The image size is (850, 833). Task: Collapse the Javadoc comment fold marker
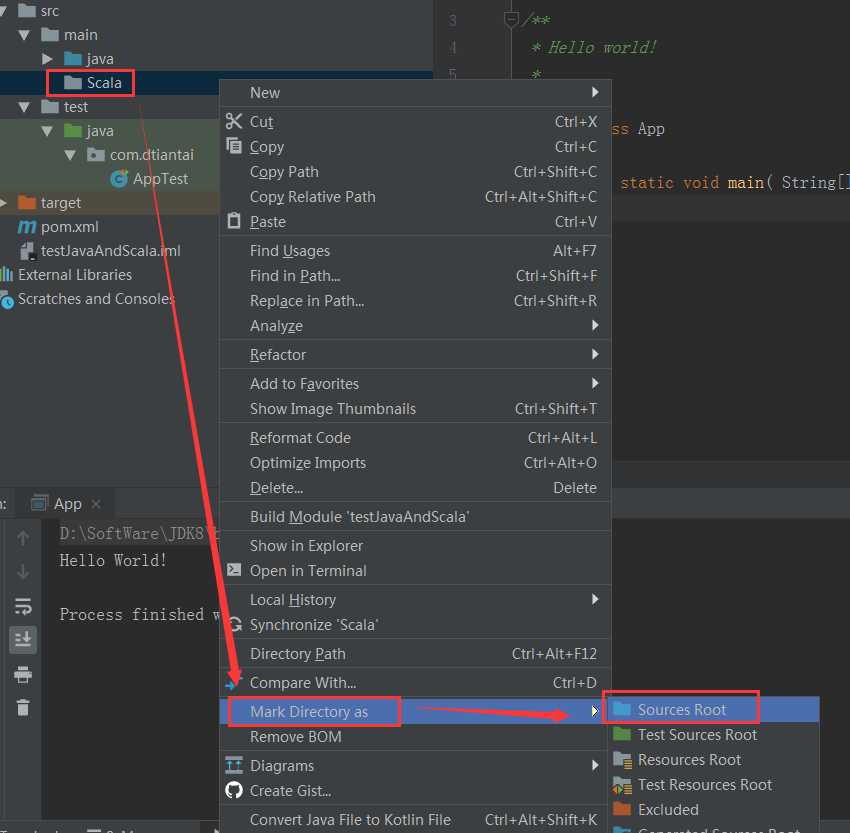point(511,20)
